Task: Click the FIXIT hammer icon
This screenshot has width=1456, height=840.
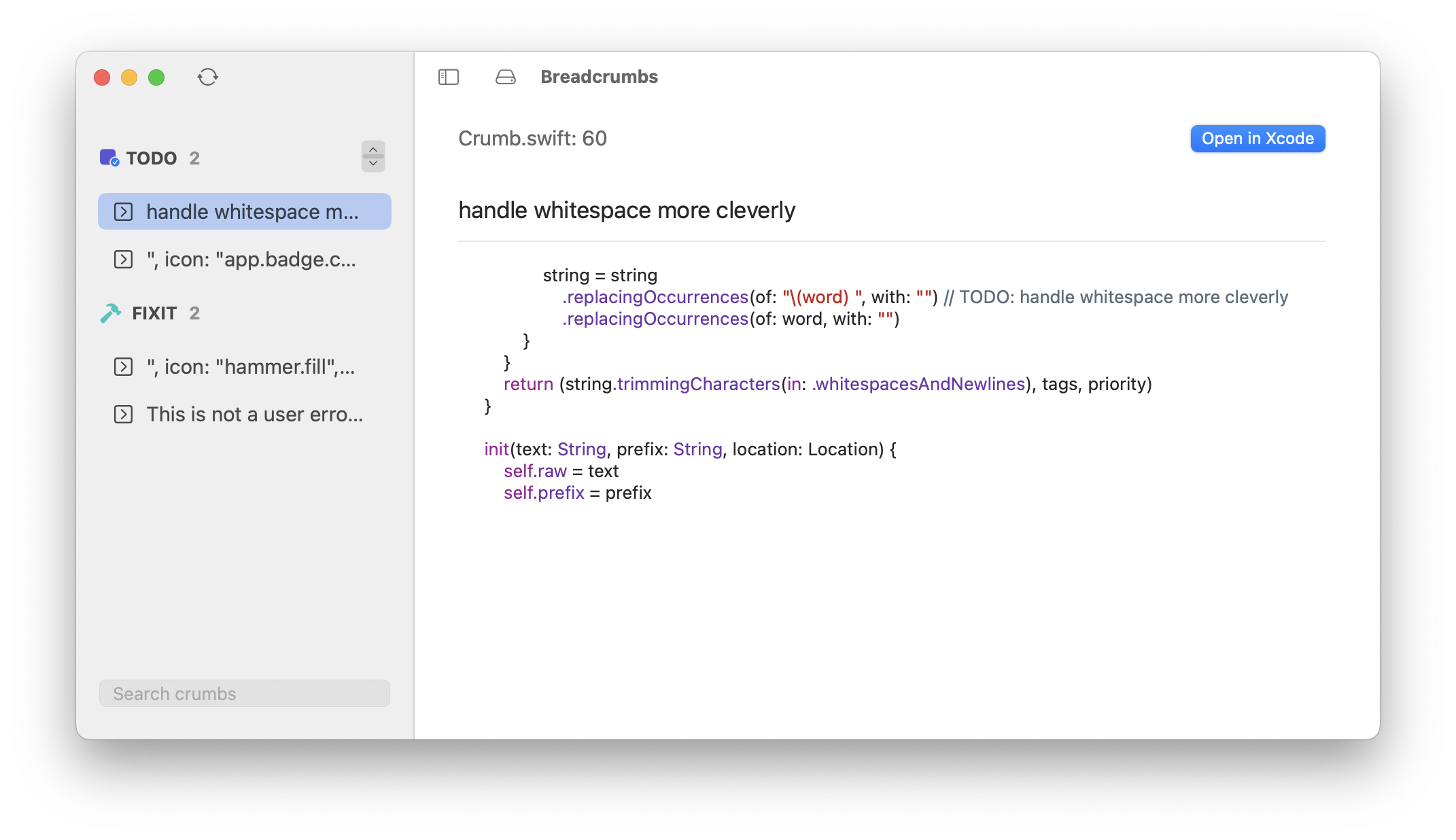Action: [x=110, y=313]
